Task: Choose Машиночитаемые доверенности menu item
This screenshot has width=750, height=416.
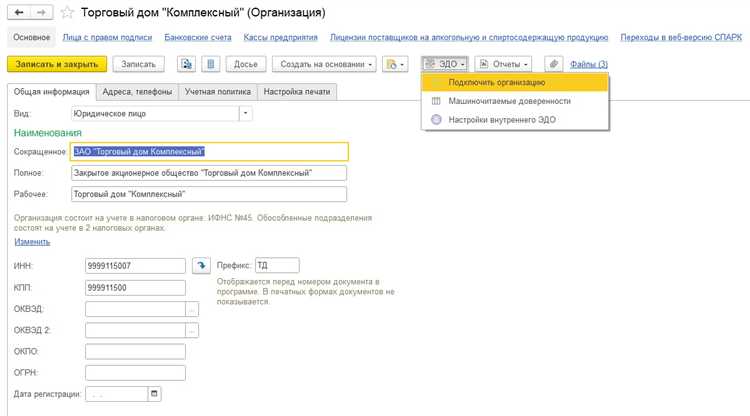Action: [515, 101]
